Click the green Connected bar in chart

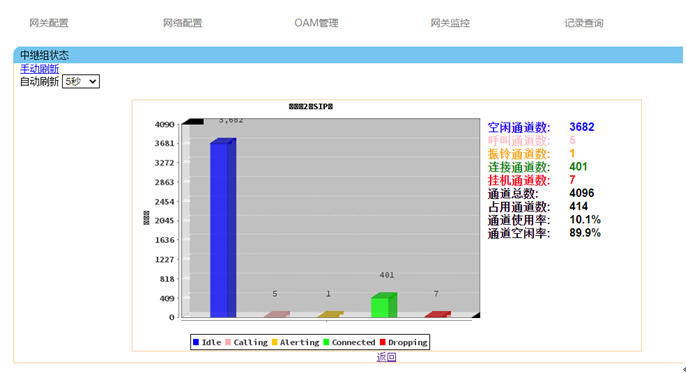pyautogui.click(x=384, y=305)
